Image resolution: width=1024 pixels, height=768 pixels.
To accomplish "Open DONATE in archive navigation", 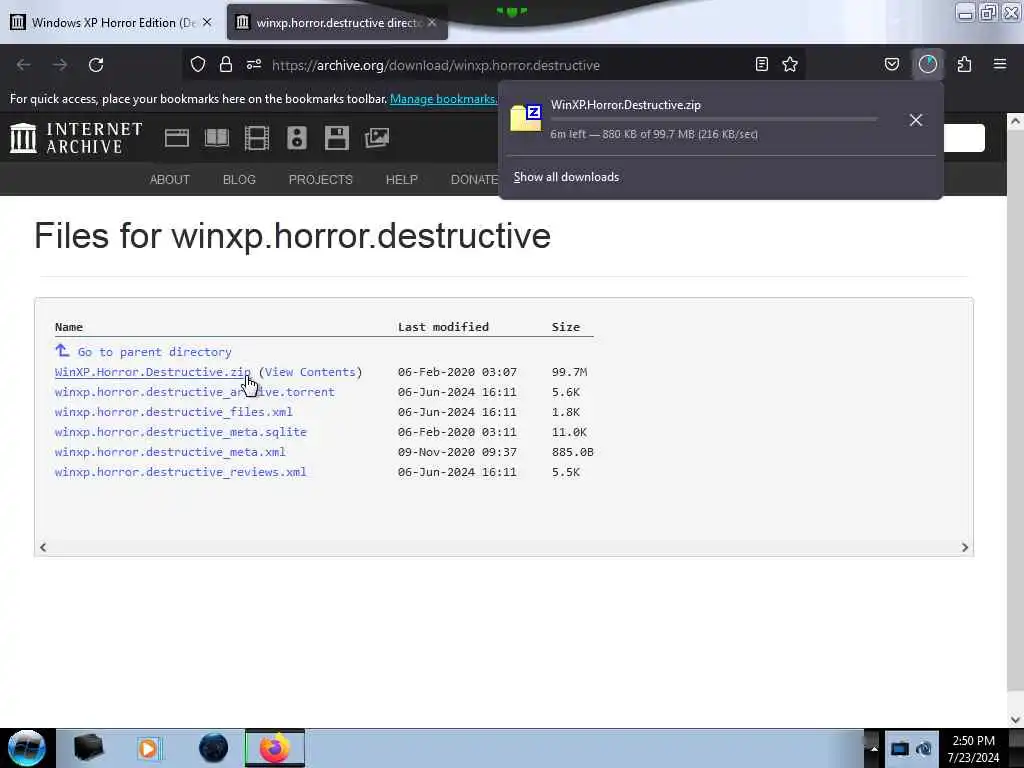I will tap(475, 180).
